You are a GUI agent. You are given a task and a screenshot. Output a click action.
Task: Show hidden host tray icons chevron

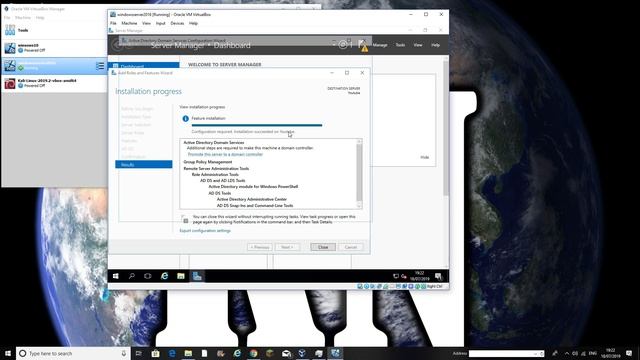[567, 353]
